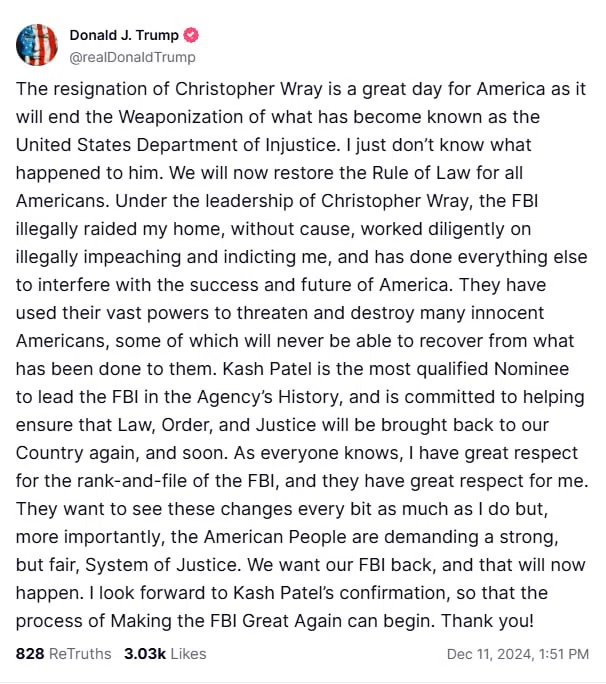Click the red verified checkmark badge
Image resolution: width=606 pixels, height=684 pixels.
pos(191,35)
